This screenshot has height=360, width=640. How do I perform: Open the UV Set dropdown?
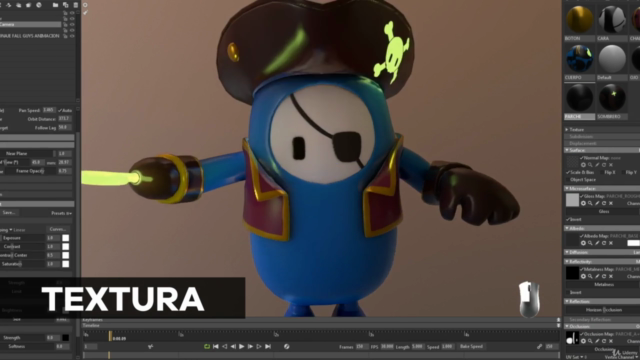(576, 357)
